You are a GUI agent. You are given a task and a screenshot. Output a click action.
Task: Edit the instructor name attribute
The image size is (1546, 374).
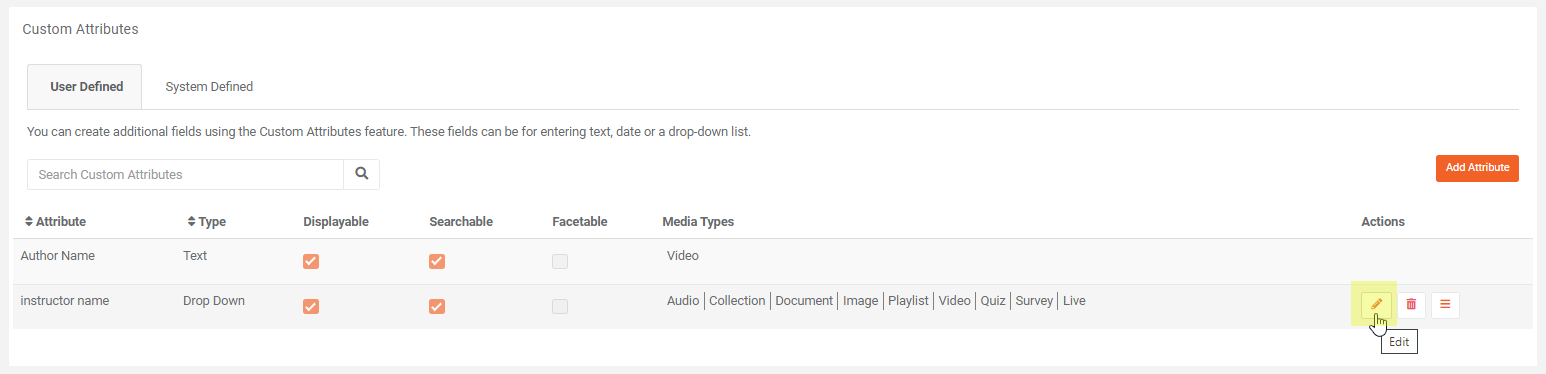coord(1376,304)
